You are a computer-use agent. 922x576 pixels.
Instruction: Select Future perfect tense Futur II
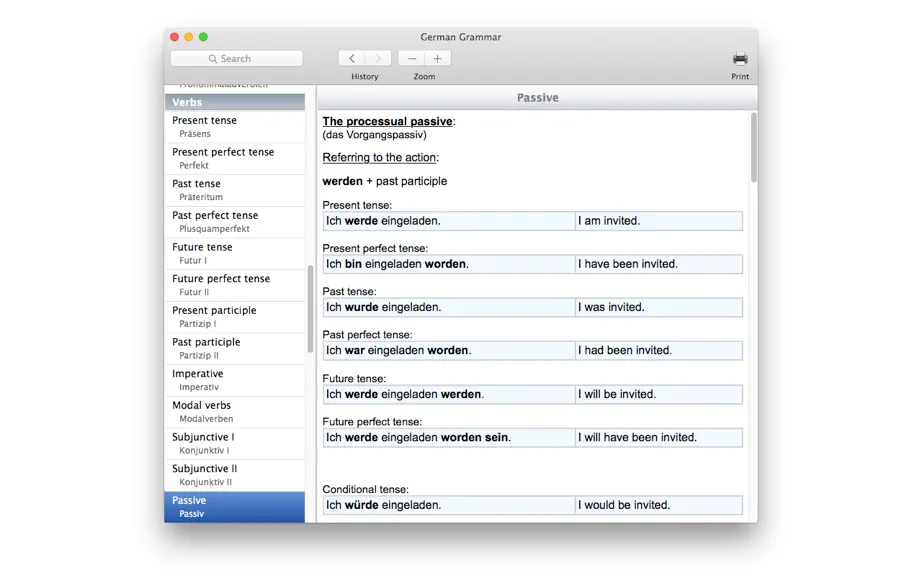[x=235, y=285]
